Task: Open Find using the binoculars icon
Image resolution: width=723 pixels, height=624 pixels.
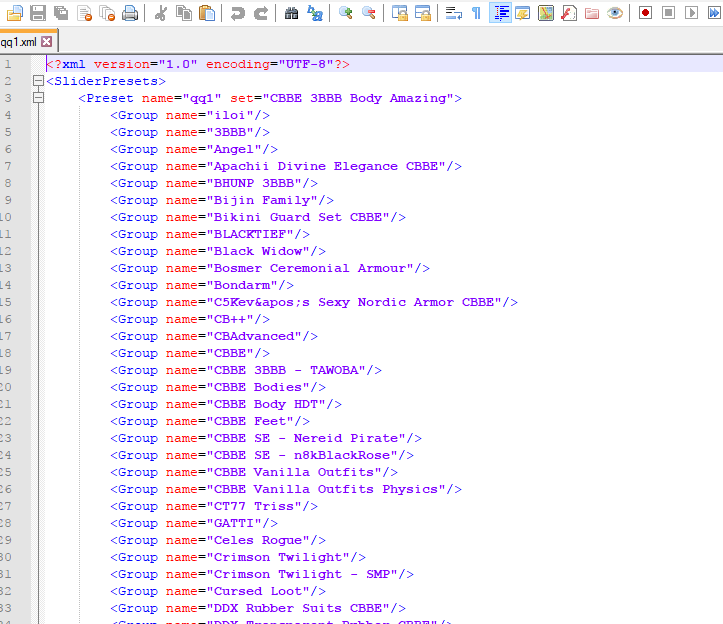Action: 291,13
